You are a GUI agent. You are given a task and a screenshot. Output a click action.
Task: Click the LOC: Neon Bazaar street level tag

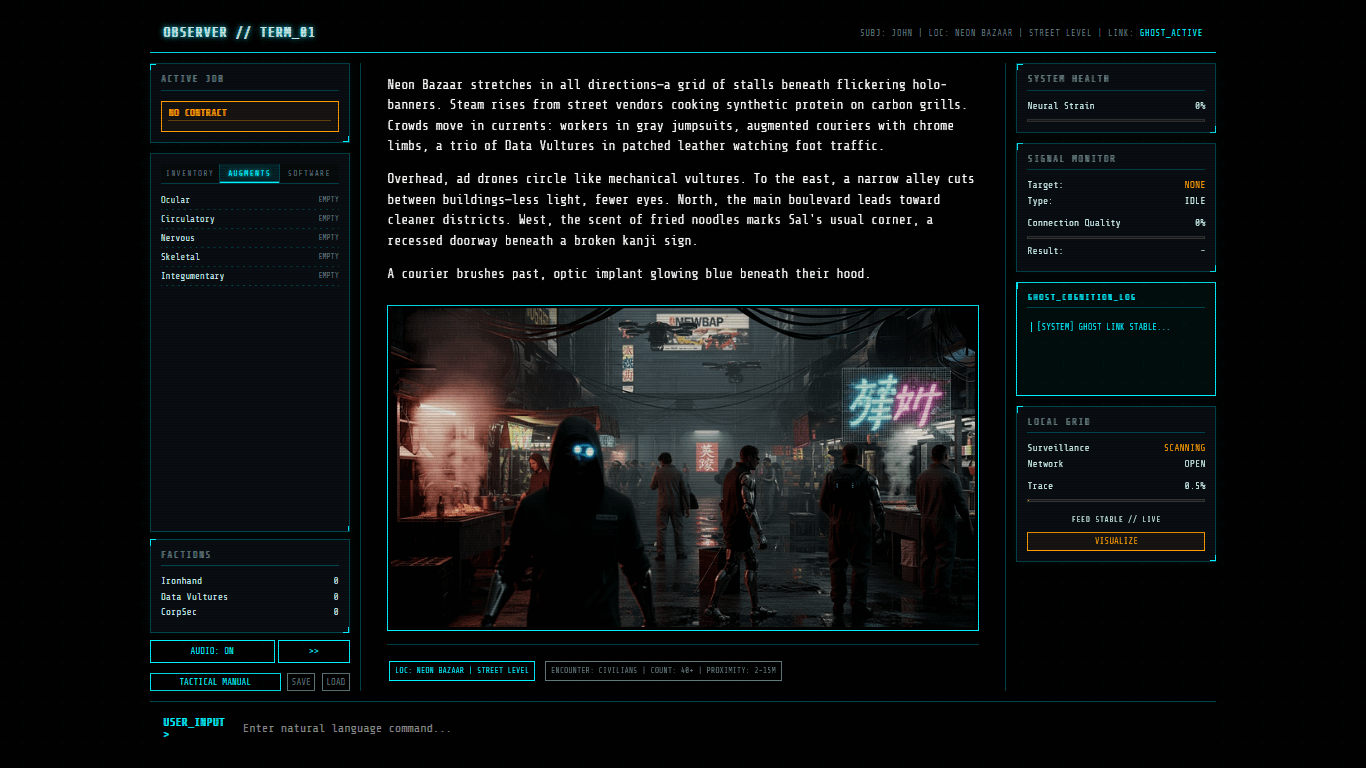click(x=462, y=671)
